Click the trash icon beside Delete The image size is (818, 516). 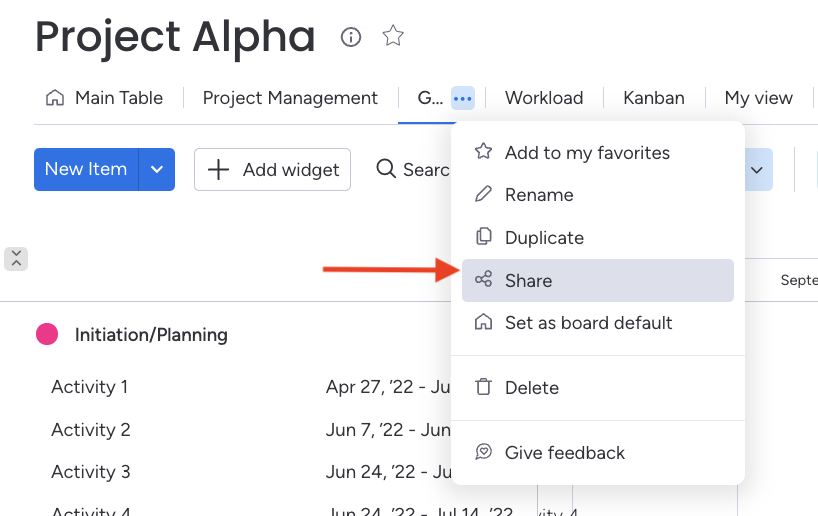coord(484,388)
